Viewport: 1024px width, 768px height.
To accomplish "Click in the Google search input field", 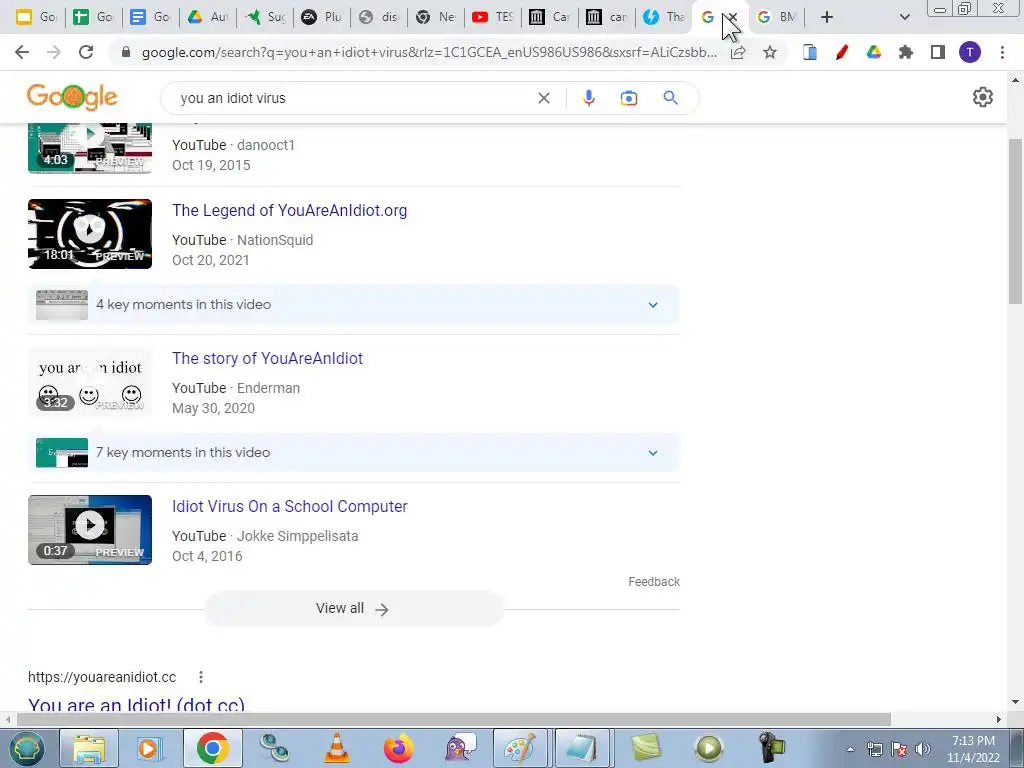I will [353, 98].
